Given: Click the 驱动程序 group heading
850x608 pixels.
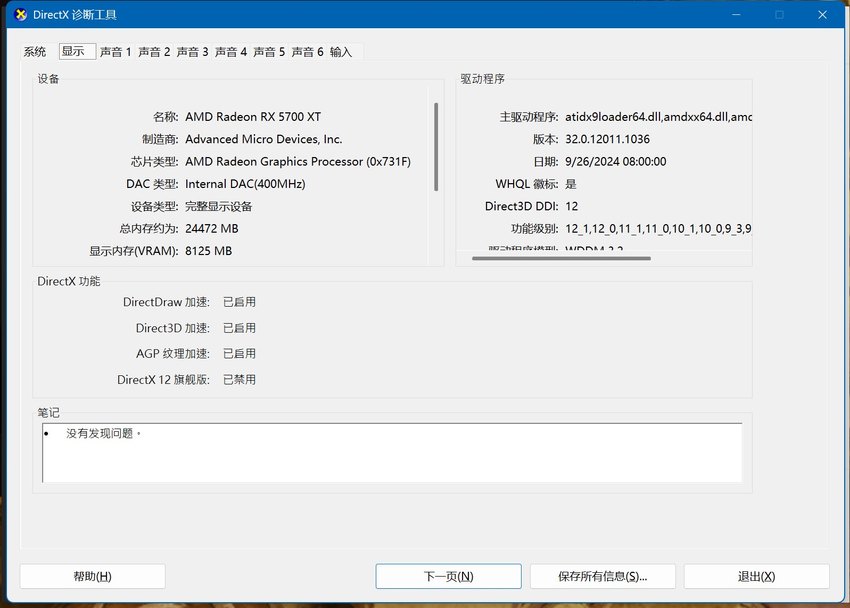Looking at the screenshot, I should [482, 79].
